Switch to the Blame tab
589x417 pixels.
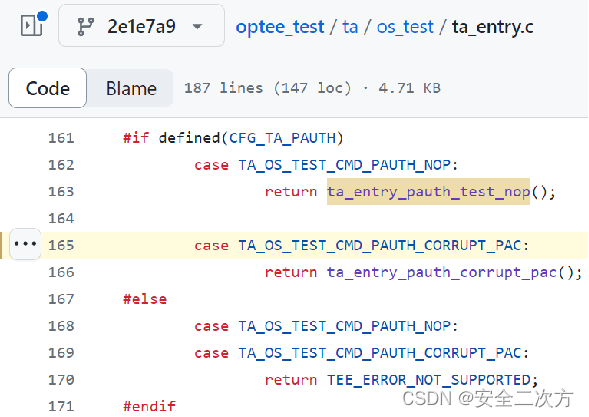131,88
